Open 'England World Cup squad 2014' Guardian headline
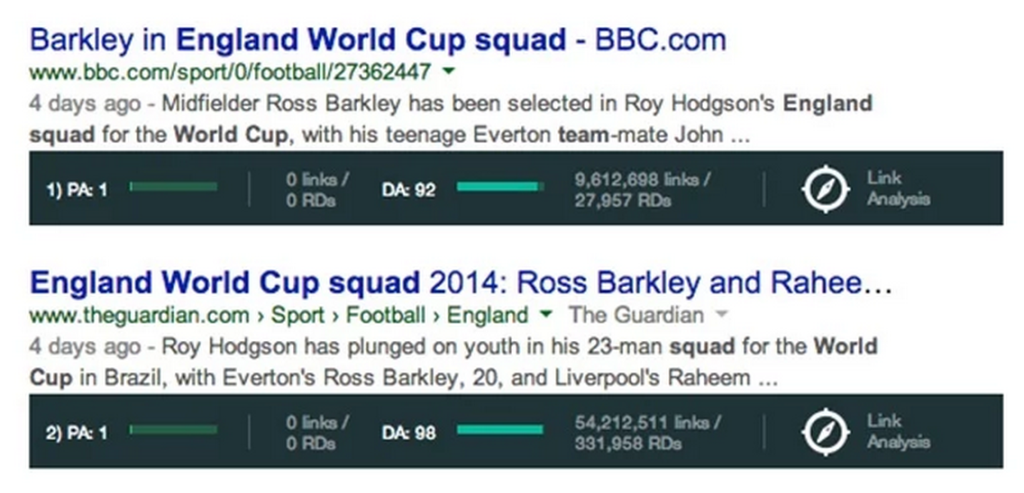Image resolution: width=1024 pixels, height=493 pixels. click(460, 283)
